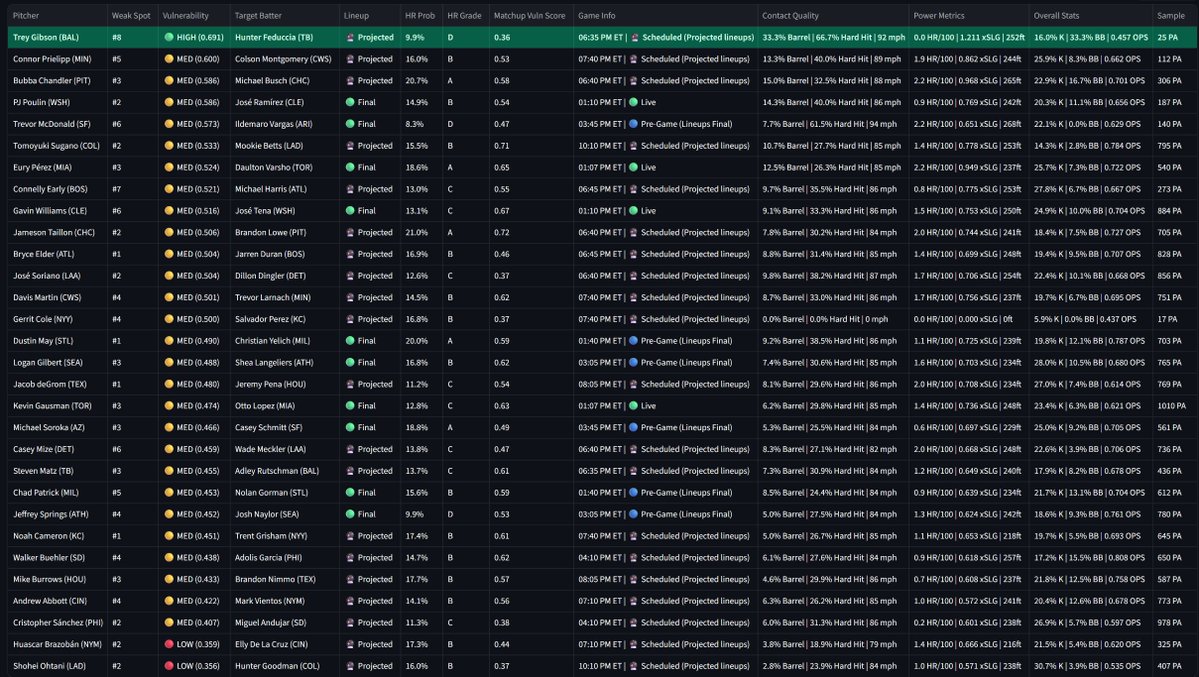Click blue Pre-Game dot in Chad Patrick row

coord(633,493)
